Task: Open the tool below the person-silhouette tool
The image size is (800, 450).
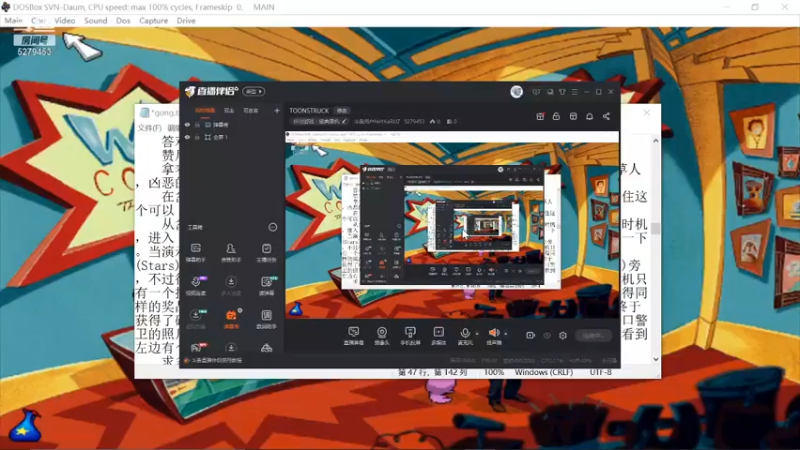Action: point(231,285)
